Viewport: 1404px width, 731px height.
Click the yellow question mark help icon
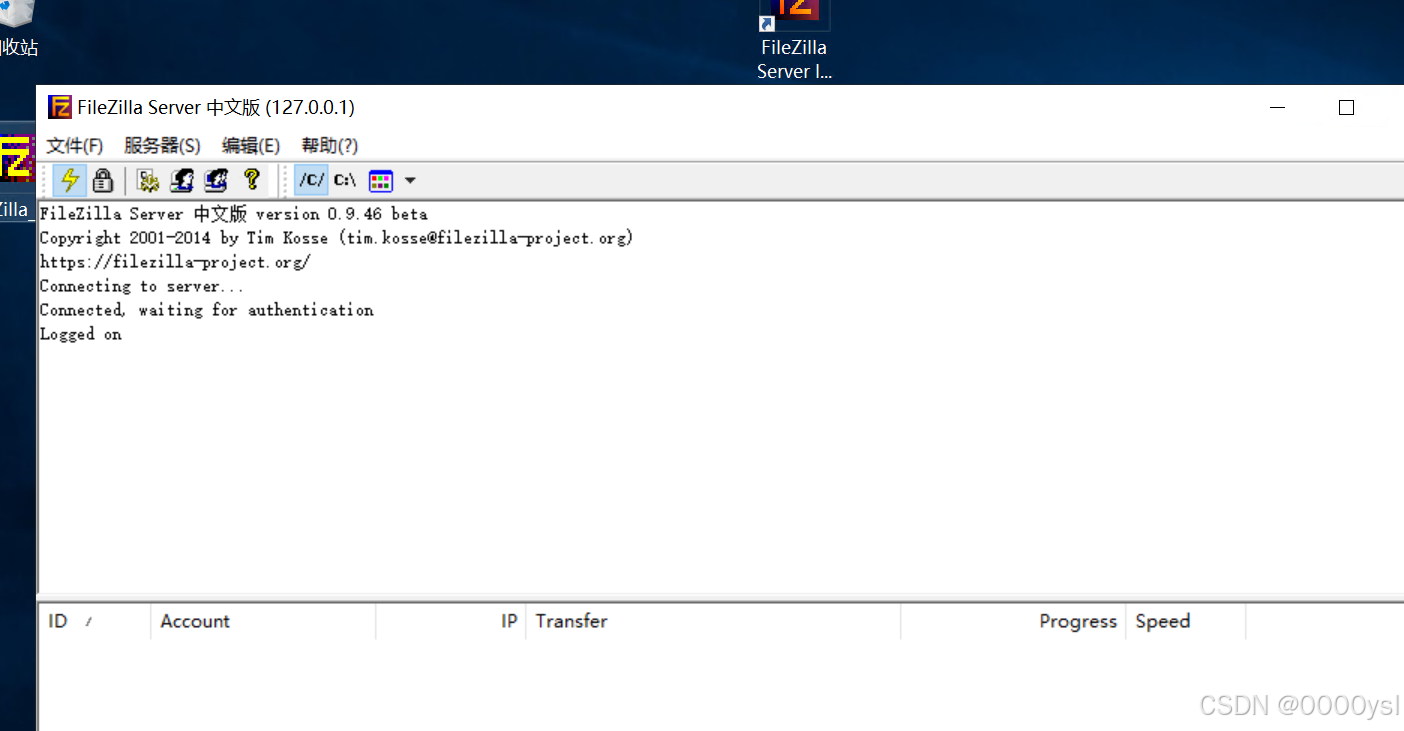pos(251,180)
